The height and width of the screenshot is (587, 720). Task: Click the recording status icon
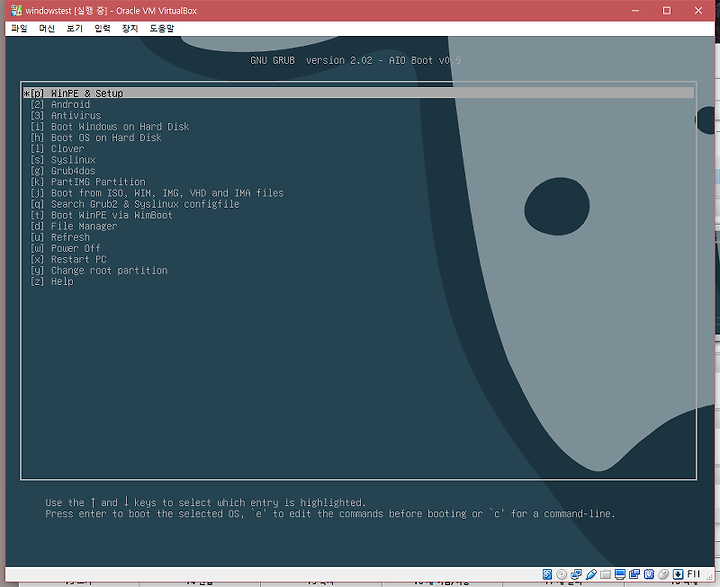coord(635,574)
